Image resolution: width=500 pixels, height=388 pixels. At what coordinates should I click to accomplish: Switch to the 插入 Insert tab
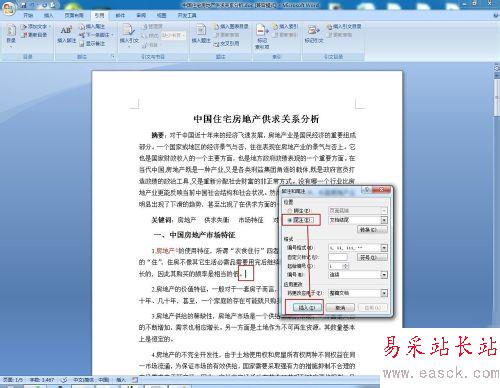point(48,15)
